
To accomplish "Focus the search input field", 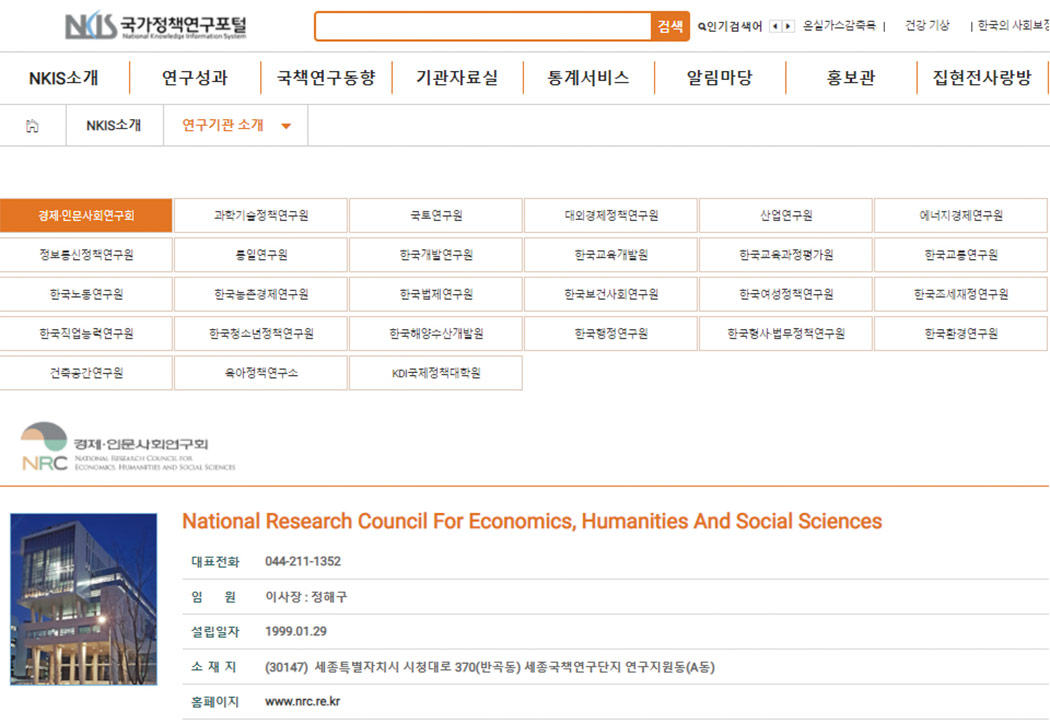I will pos(483,26).
